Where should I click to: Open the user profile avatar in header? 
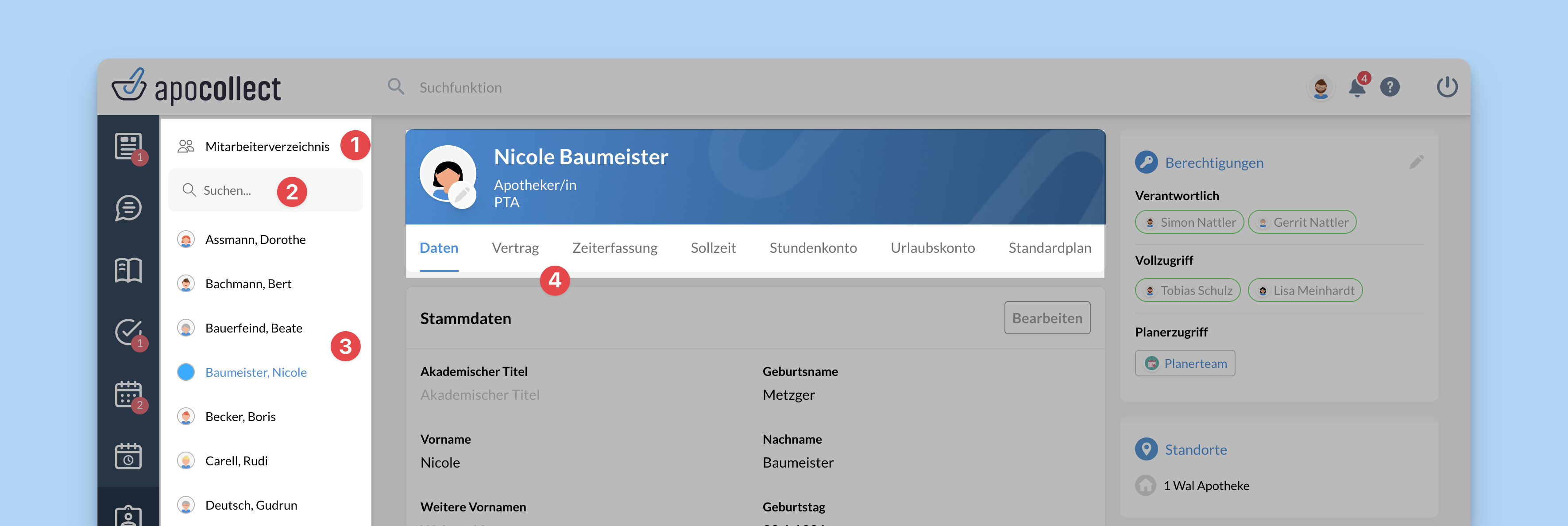(x=1320, y=88)
